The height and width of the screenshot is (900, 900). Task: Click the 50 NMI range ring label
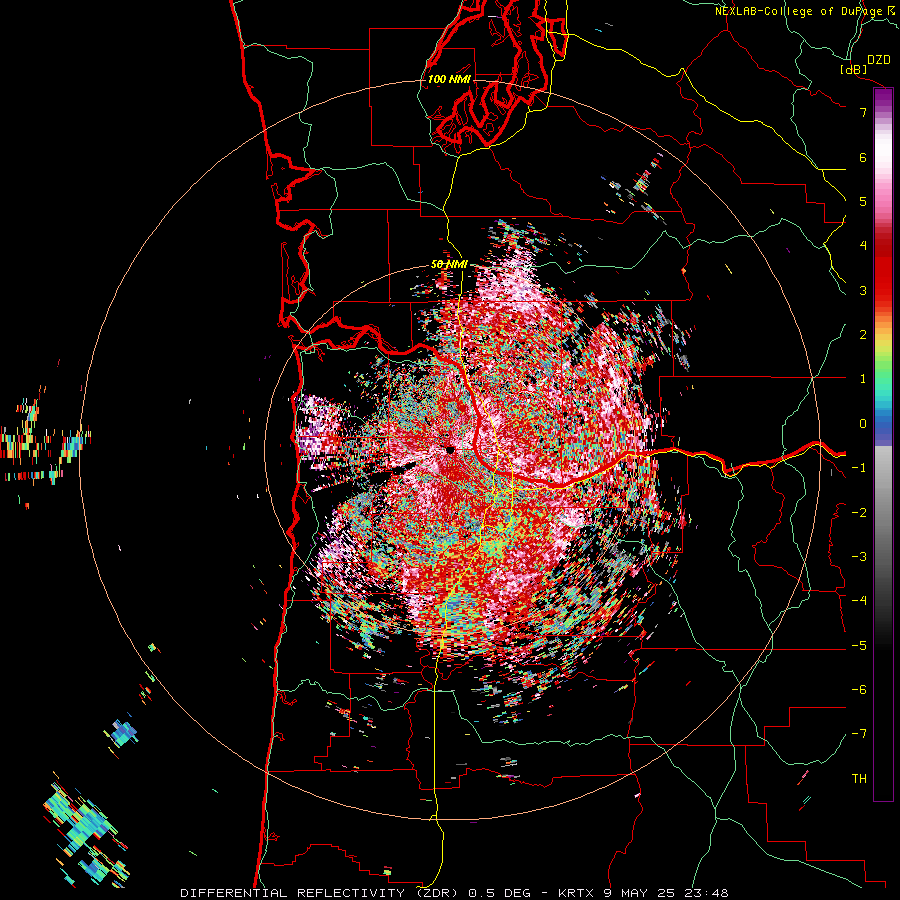[449, 264]
